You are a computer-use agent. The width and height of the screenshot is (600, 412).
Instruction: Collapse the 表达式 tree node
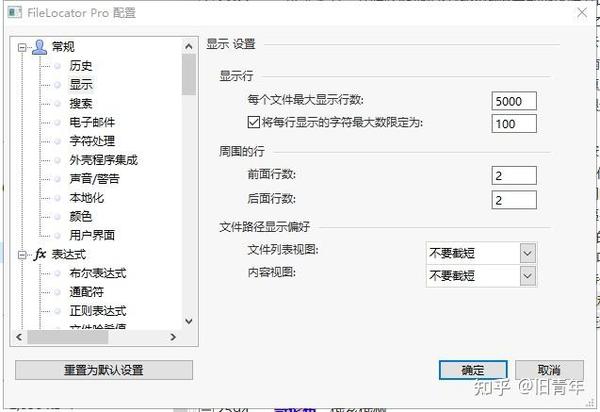point(23,255)
